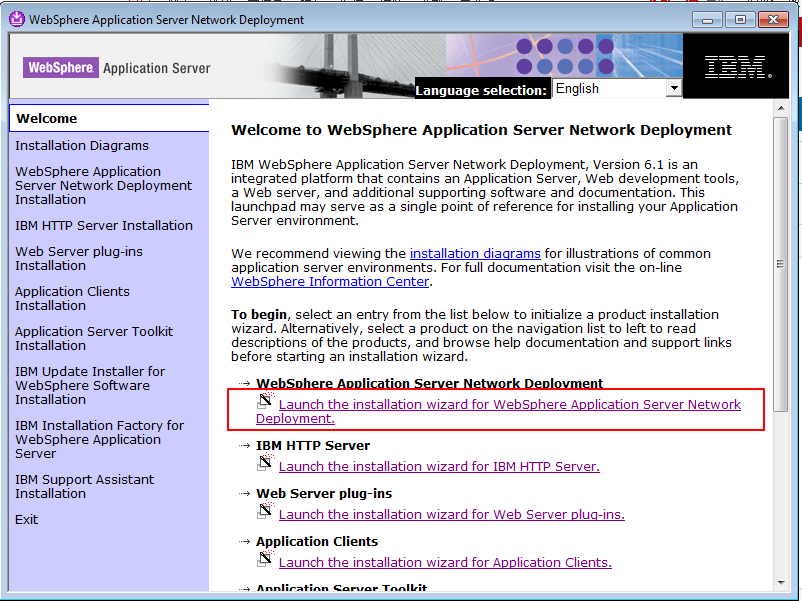The width and height of the screenshot is (802, 601).
Task: Minimize the WebSphere launchpad window
Action: pos(707,20)
